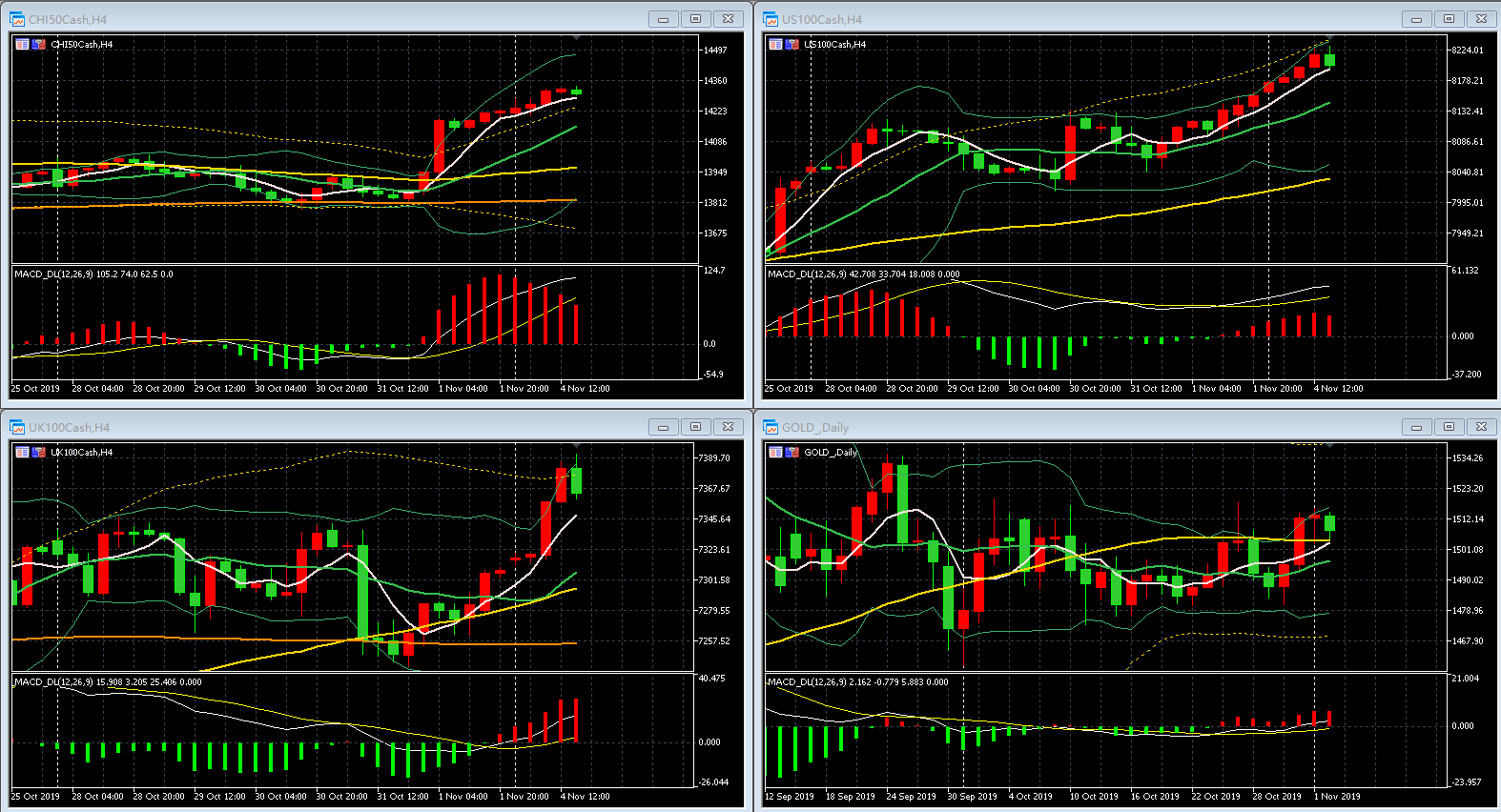Maximize the US100Cash,H4 chart window
Viewport: 1501px width, 812px height.
pyautogui.click(x=1450, y=19)
